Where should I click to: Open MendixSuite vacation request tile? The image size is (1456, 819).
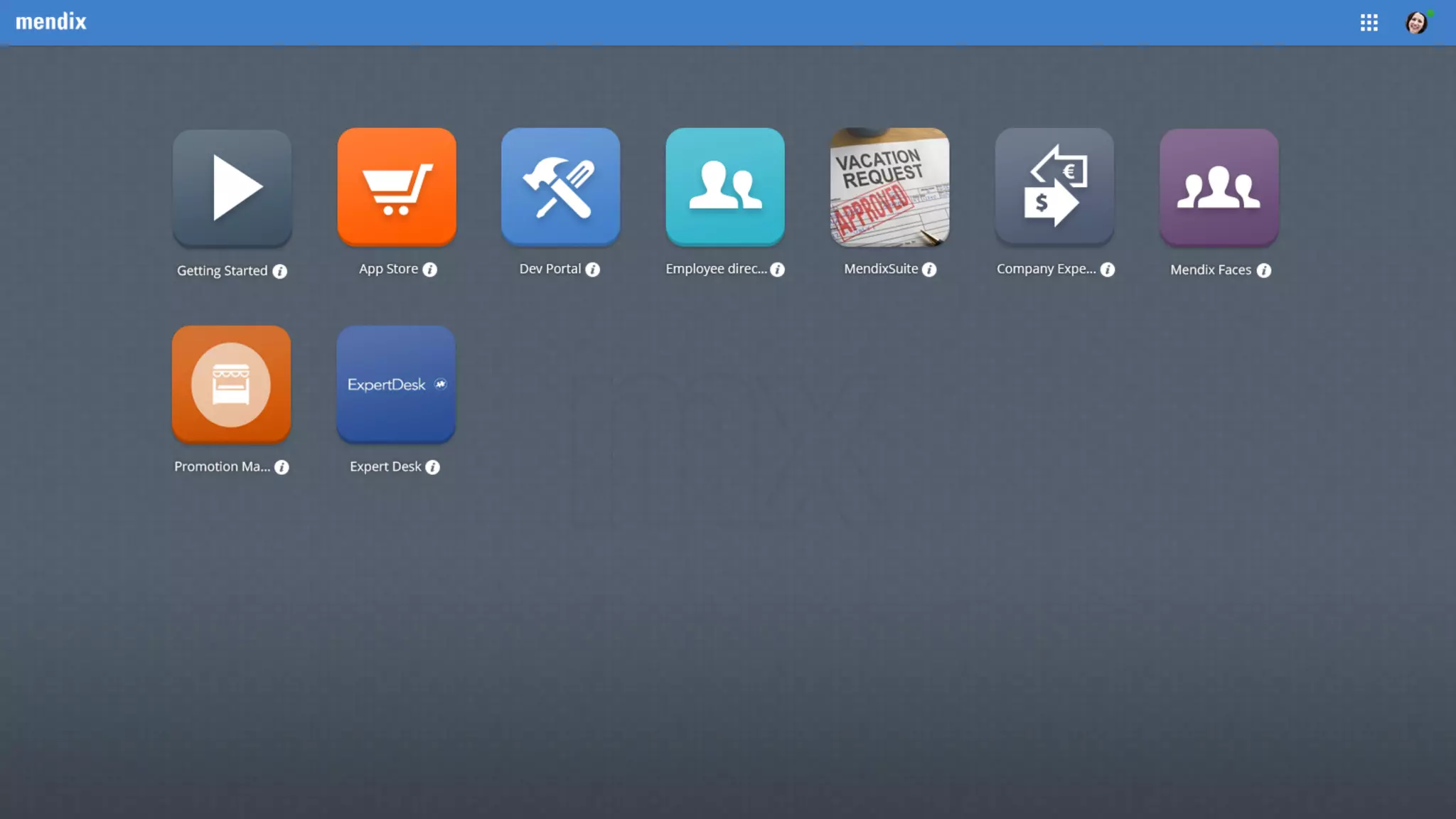pos(889,187)
